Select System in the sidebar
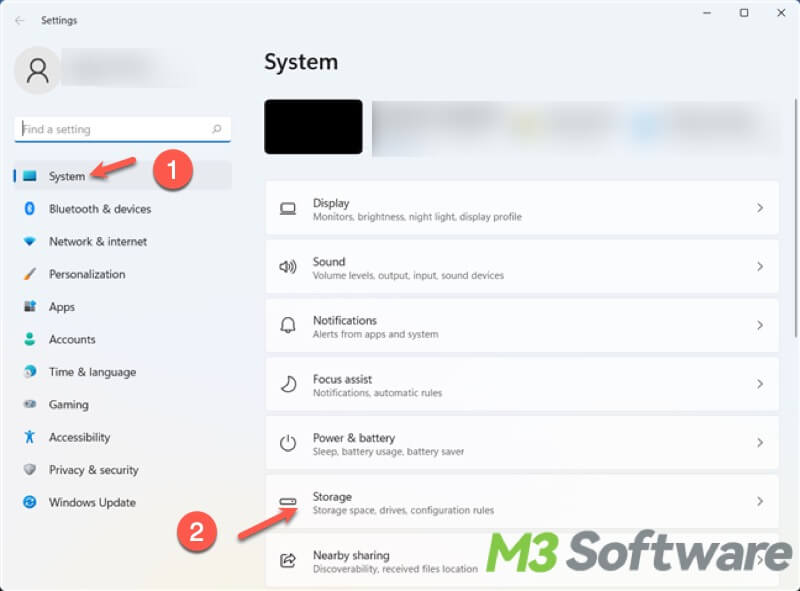The width and height of the screenshot is (800, 591). pyautogui.click(x=122, y=176)
